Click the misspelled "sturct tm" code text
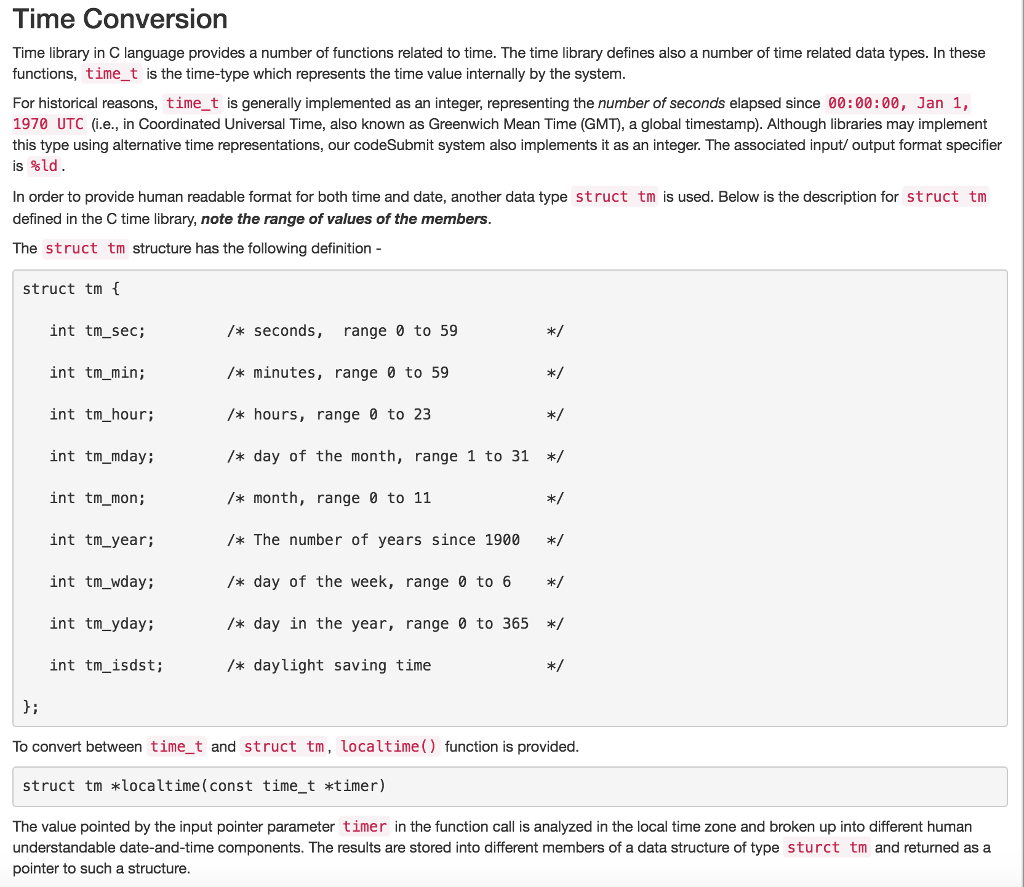 [827, 847]
